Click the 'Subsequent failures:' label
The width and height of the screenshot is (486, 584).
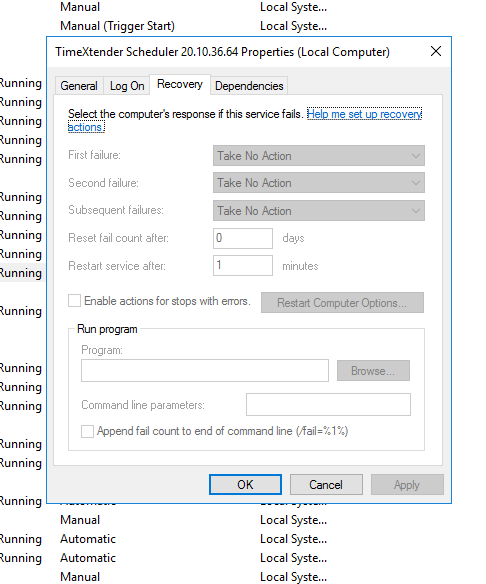click(x=116, y=210)
